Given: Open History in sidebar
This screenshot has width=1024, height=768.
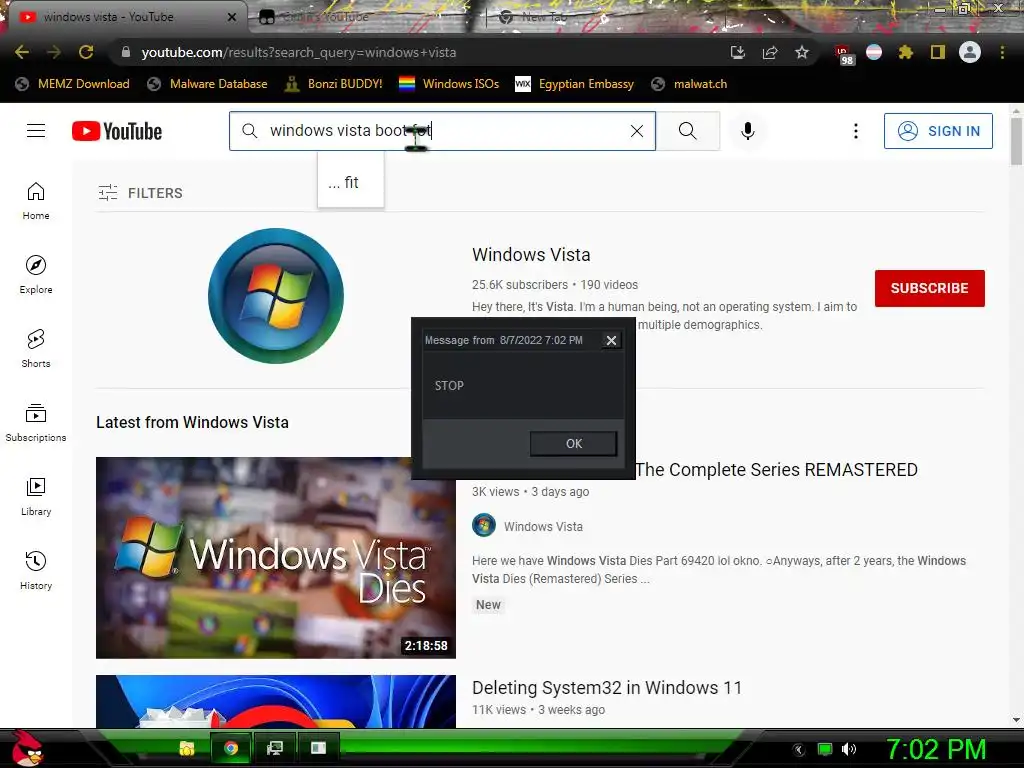Looking at the screenshot, I should click(x=36, y=570).
